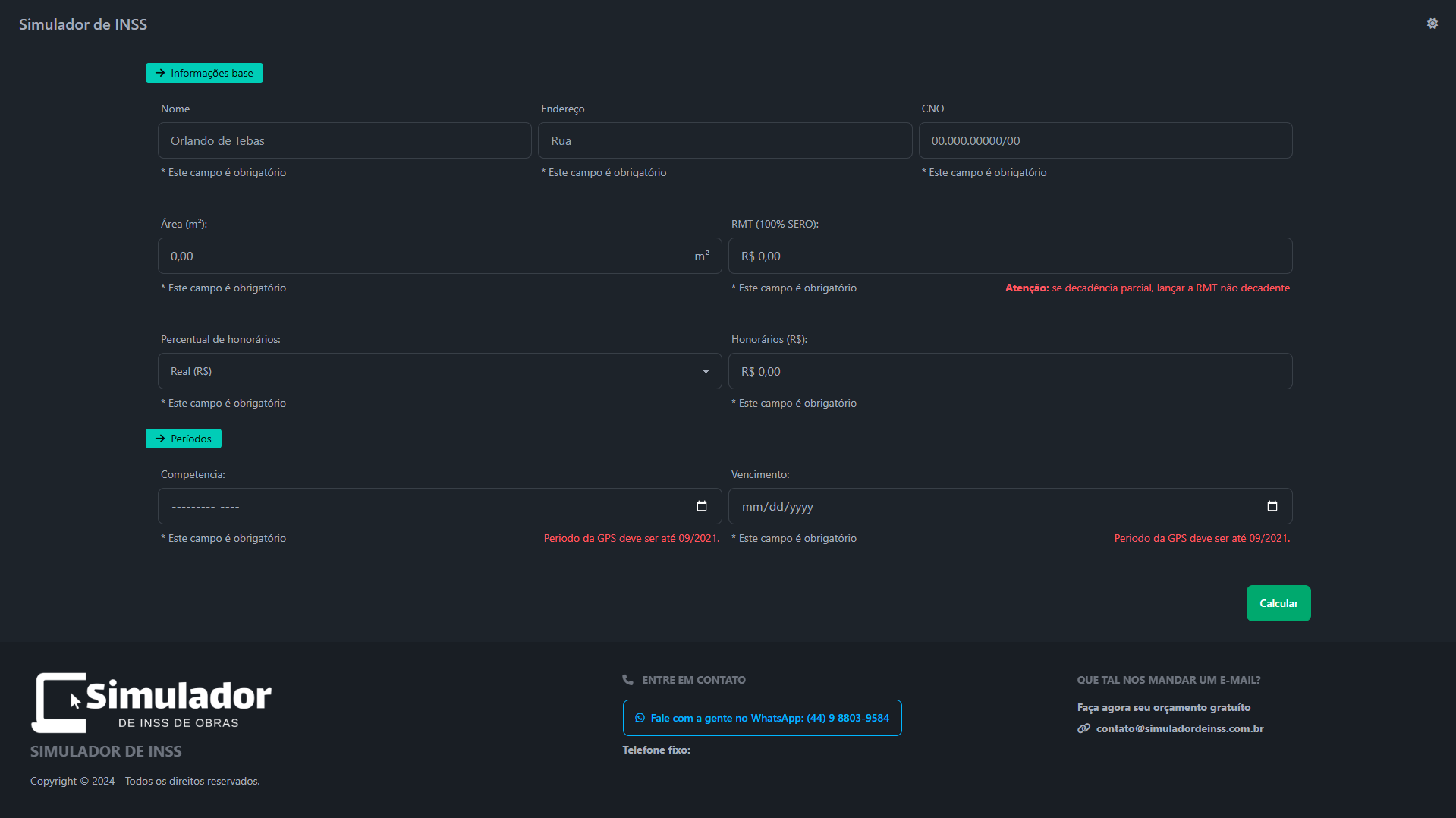Click the 'Telefone fixo:' text
The width and height of the screenshot is (1456, 818).
coord(656,750)
